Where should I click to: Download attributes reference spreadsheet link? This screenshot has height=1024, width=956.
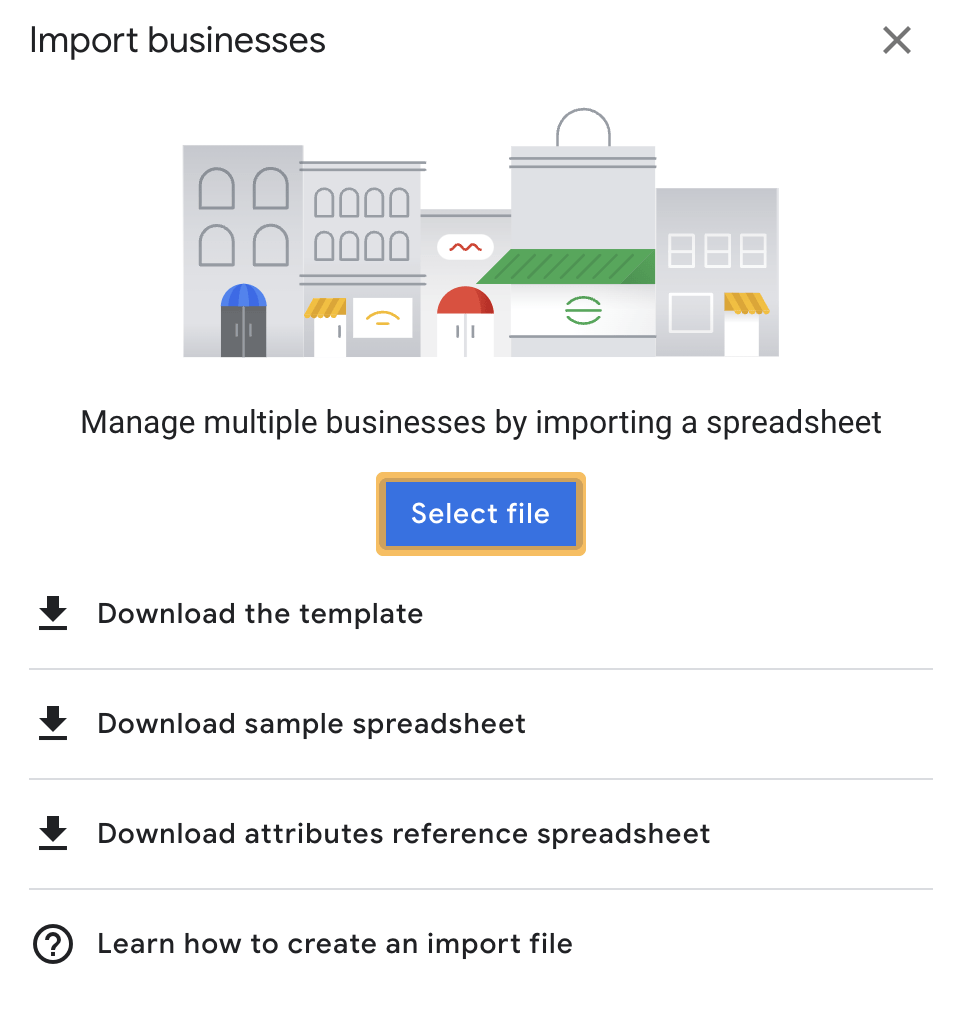403,833
